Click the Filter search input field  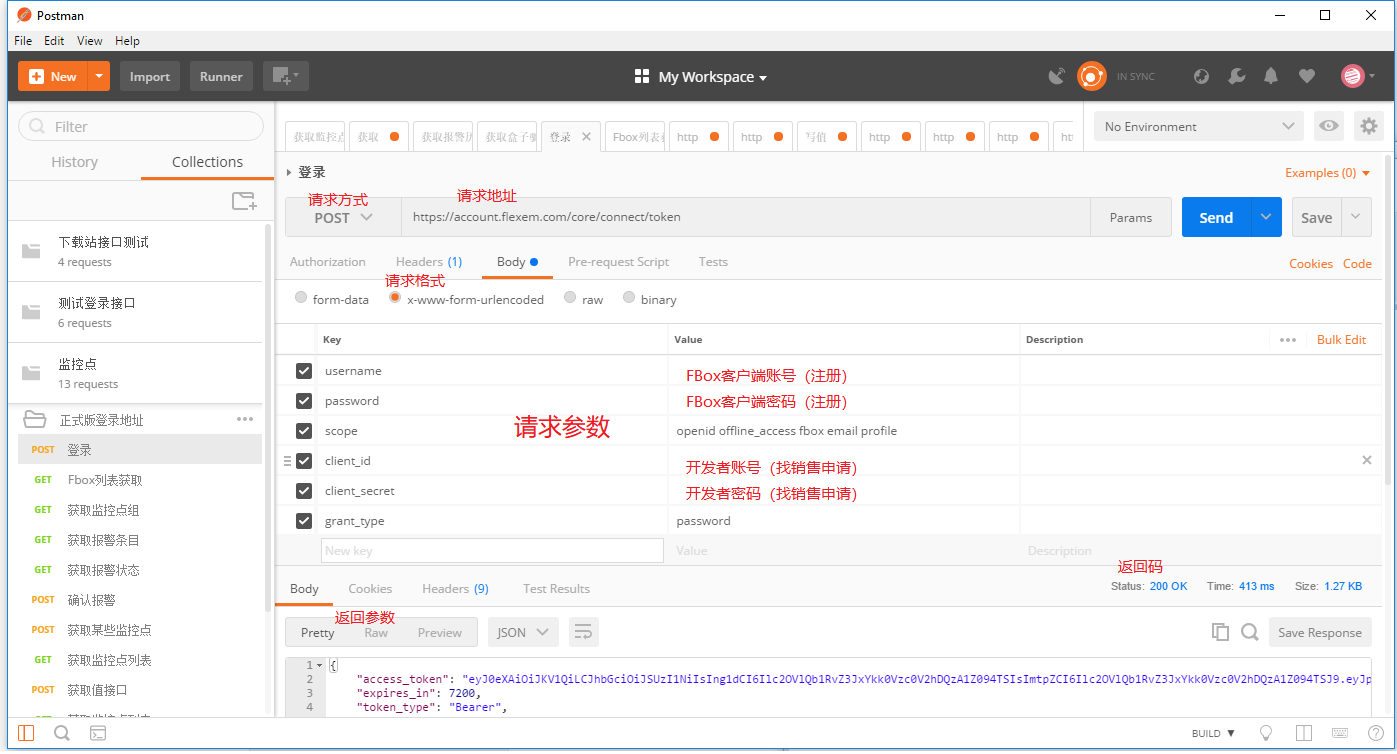coord(141,127)
